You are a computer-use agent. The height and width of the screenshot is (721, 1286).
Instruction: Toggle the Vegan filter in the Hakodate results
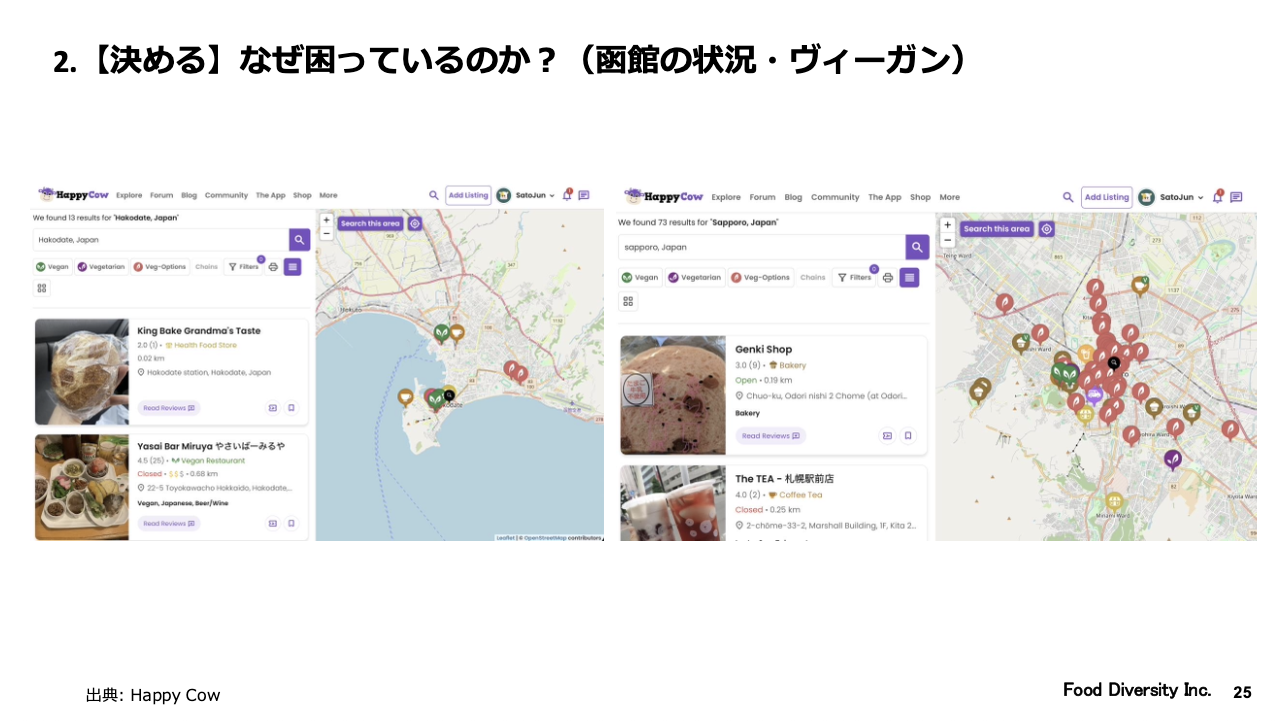[x=53, y=267]
